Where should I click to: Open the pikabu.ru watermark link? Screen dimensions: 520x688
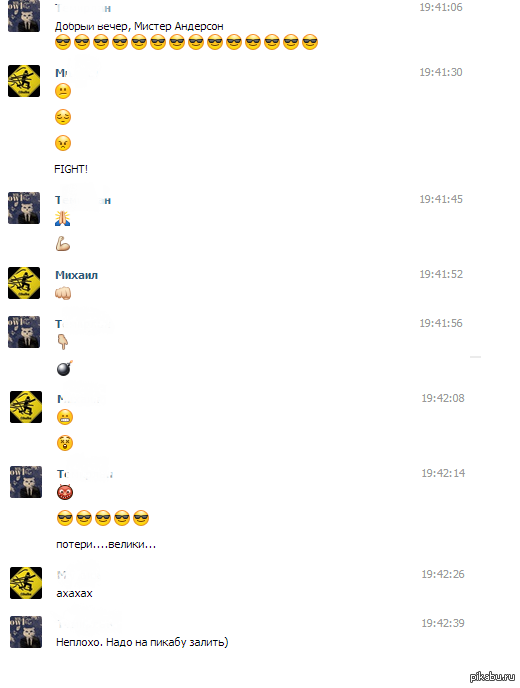[x=492, y=677]
